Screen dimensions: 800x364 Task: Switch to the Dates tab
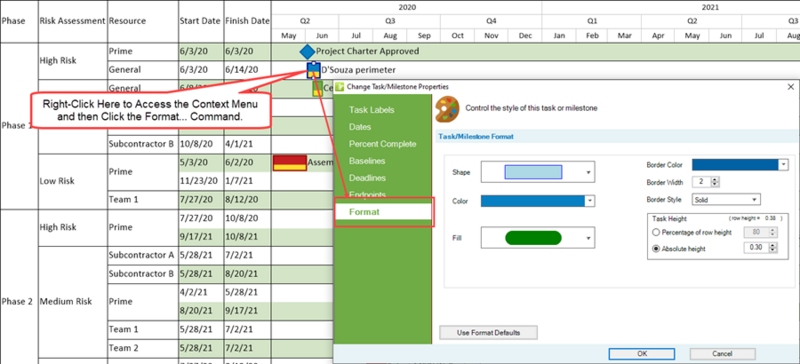point(360,127)
